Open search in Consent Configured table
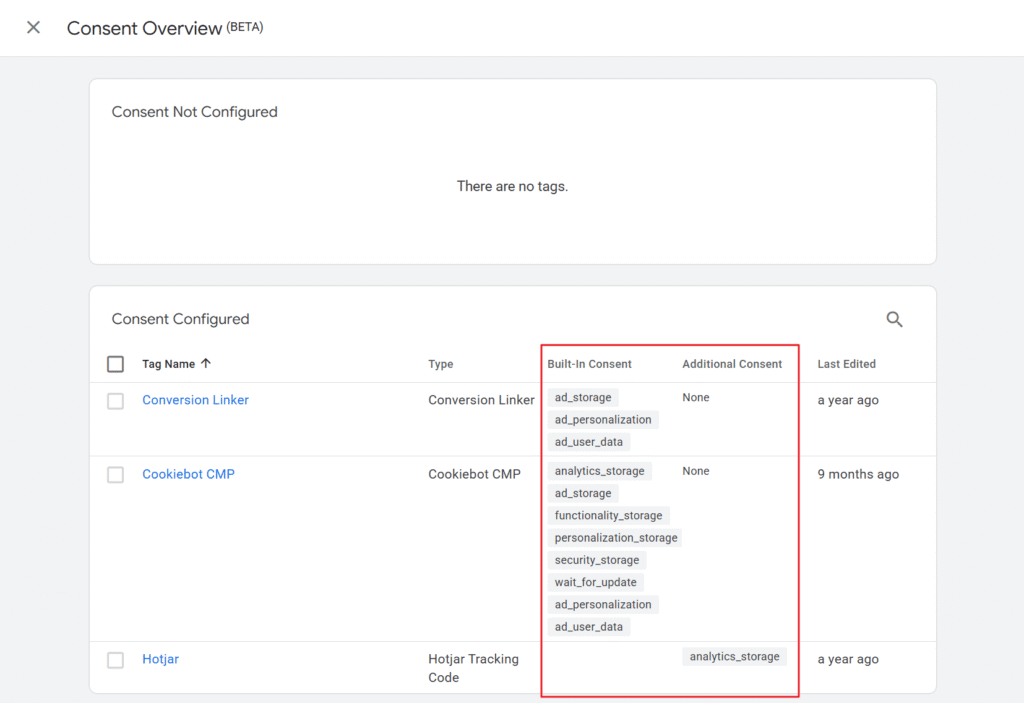The height and width of the screenshot is (703, 1024). coord(894,319)
